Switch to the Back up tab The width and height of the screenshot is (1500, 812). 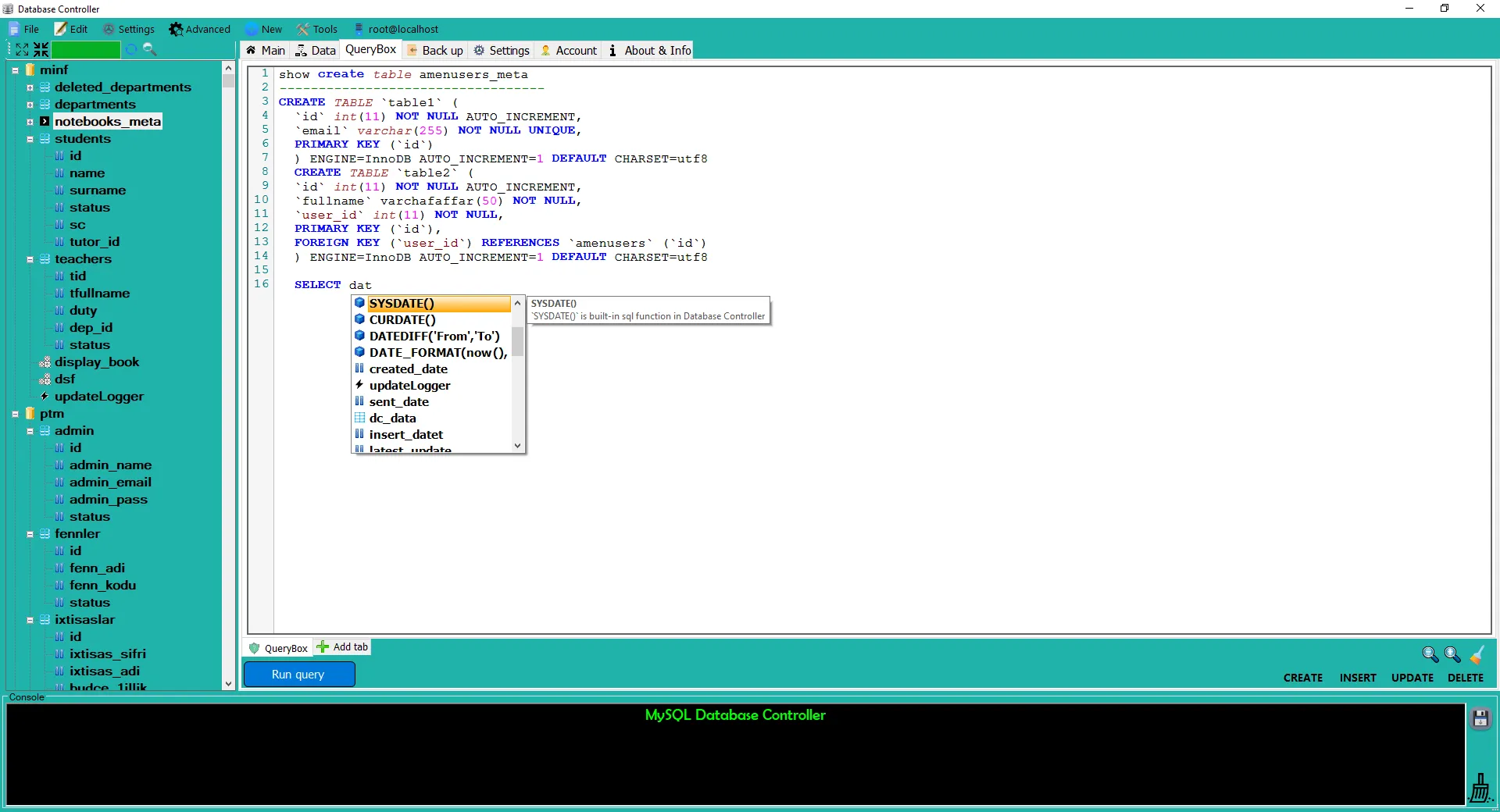(x=435, y=51)
